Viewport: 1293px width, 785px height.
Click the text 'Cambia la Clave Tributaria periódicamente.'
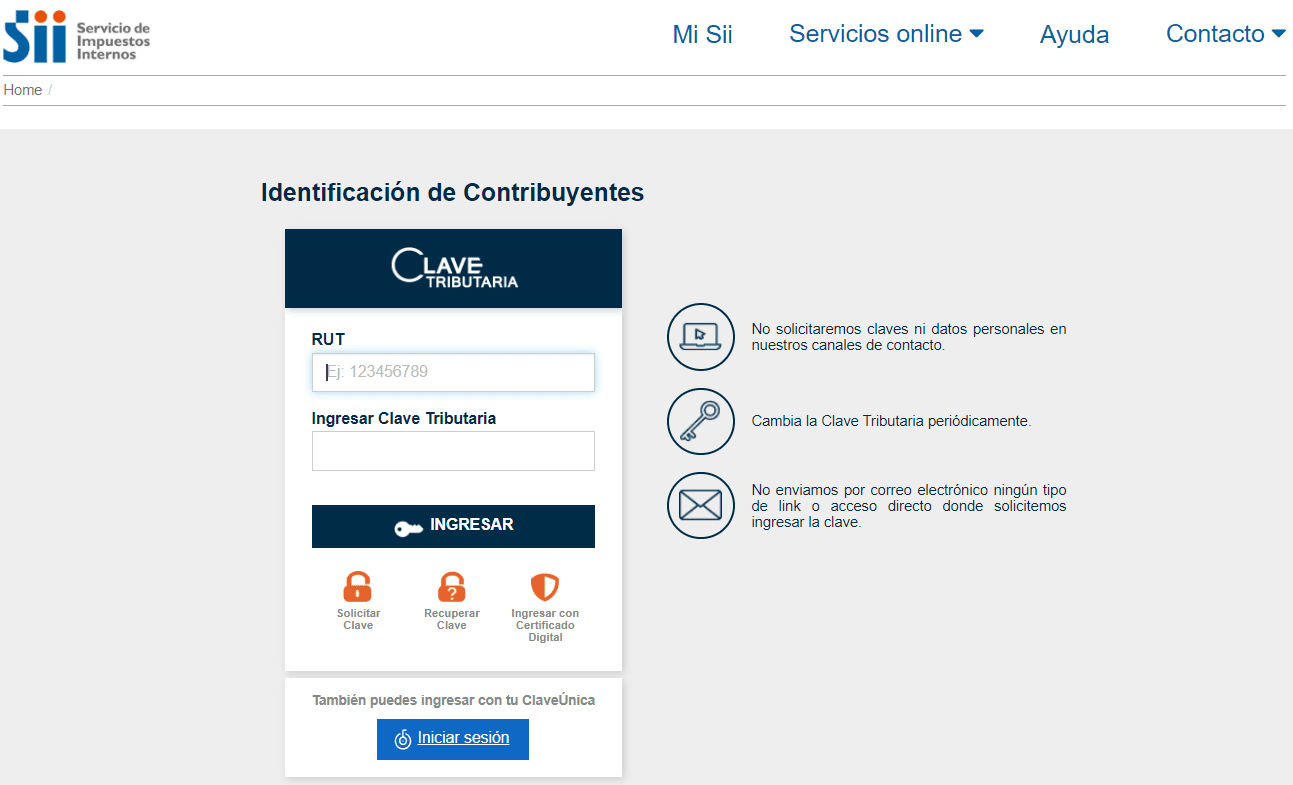pyautogui.click(x=891, y=421)
